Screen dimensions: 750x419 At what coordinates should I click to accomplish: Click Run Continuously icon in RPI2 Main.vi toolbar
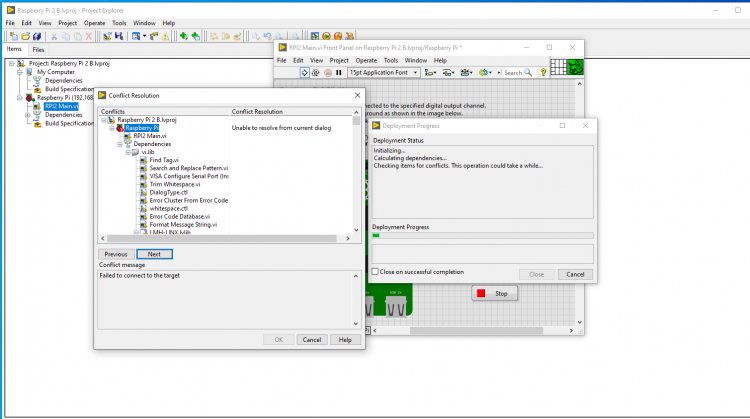click(316, 73)
